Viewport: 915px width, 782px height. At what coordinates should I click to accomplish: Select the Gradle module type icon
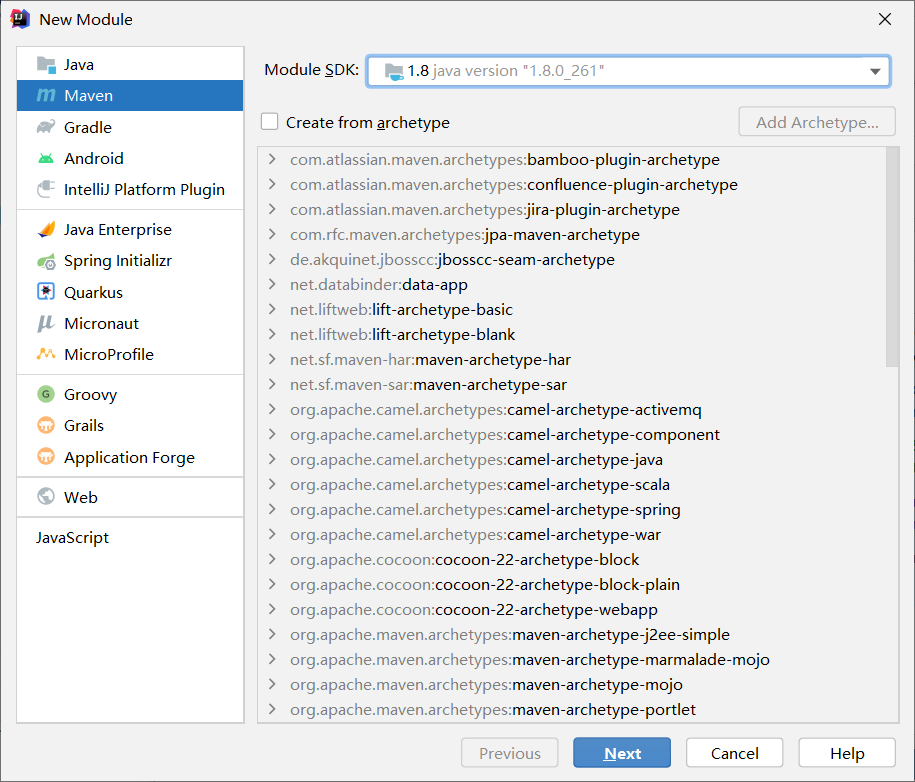point(44,127)
